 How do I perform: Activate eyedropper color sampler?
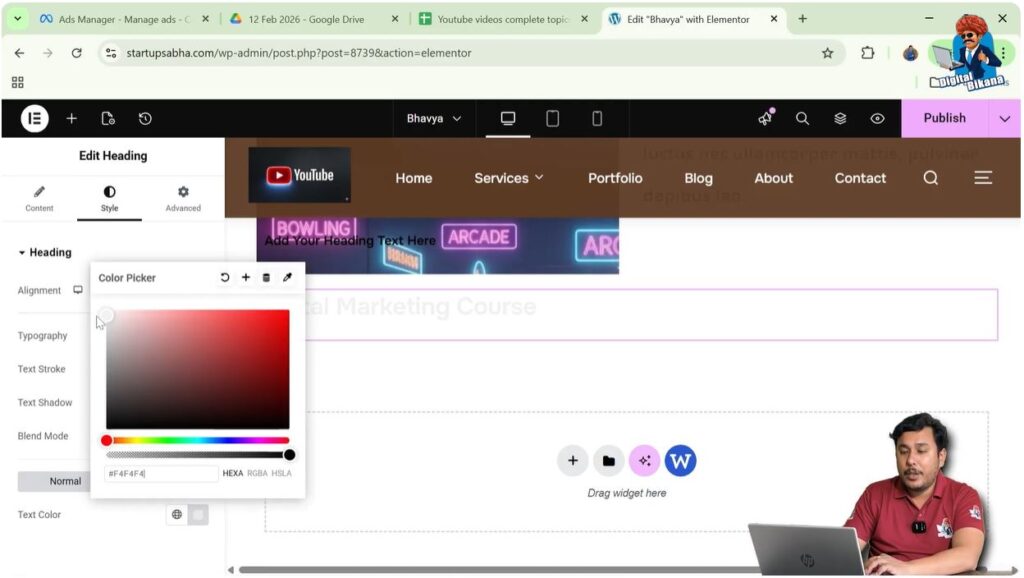coord(287,278)
